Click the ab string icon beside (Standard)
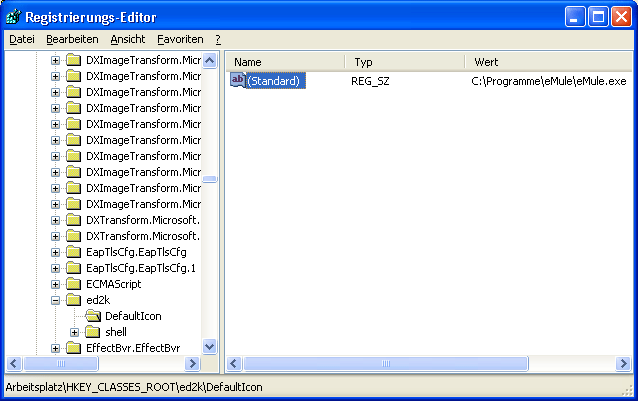Image resolution: width=638 pixels, height=401 pixels. coord(238,80)
